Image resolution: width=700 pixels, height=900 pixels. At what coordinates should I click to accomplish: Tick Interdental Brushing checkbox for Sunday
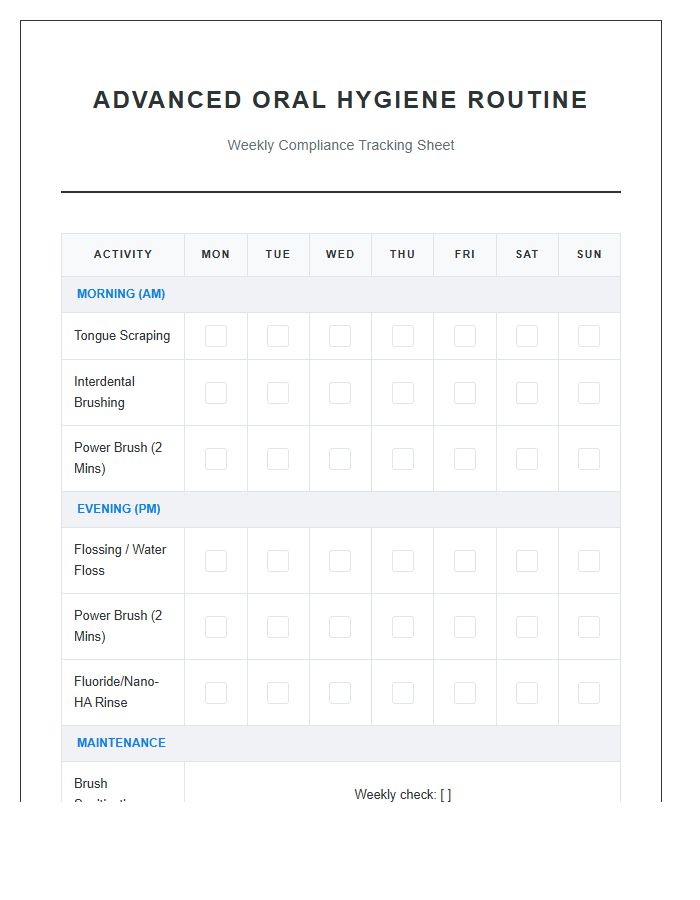(589, 393)
